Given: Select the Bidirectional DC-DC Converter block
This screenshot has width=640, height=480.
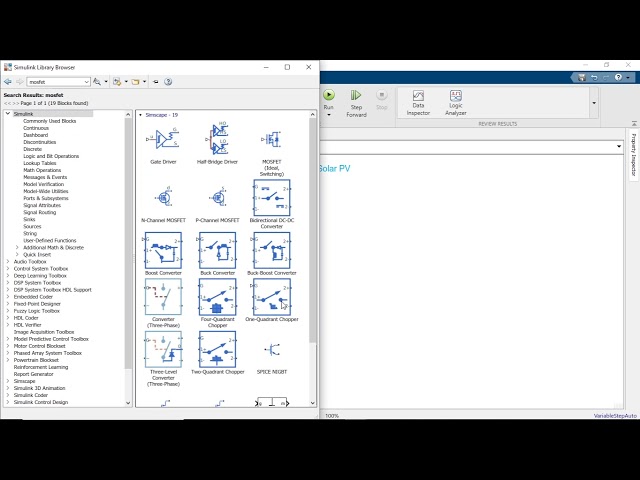Looking at the screenshot, I should (x=271, y=198).
